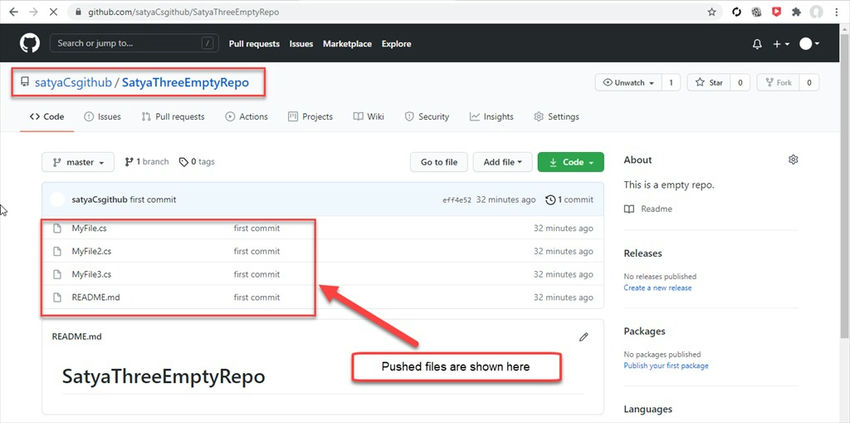Click file icon beside MyFile3.cs
850x423 pixels.
coord(57,274)
